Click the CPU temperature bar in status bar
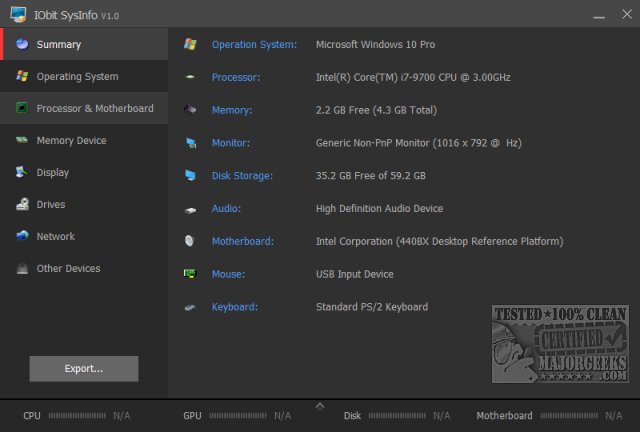Screen dimensions: 640x432 [76, 415]
